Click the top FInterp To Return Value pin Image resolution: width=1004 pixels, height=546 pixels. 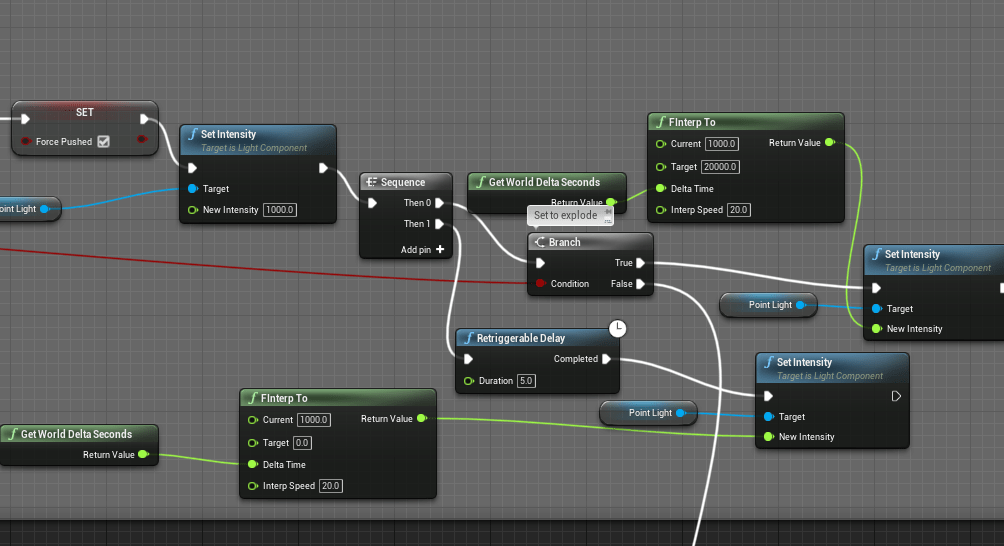tap(829, 143)
